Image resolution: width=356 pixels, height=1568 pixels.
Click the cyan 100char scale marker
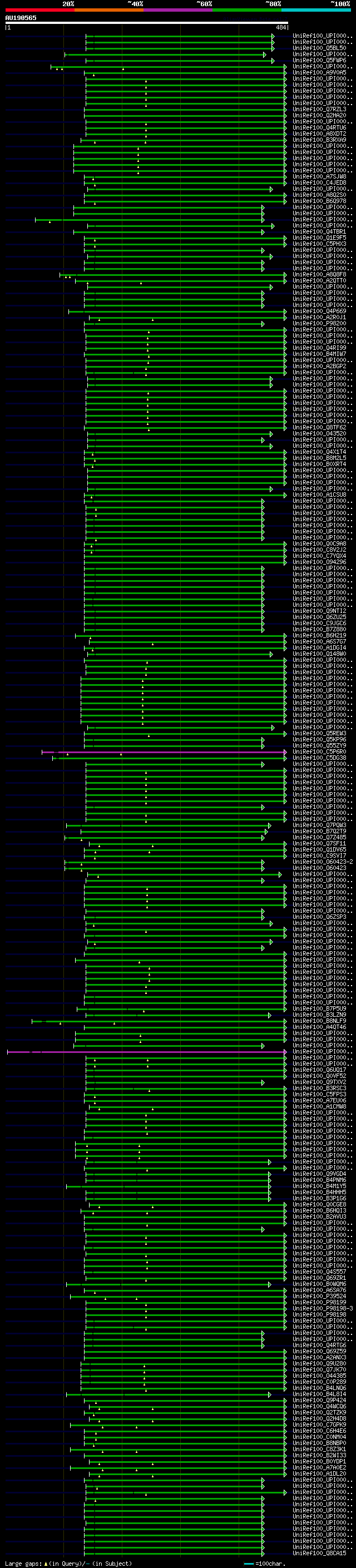point(248,1564)
